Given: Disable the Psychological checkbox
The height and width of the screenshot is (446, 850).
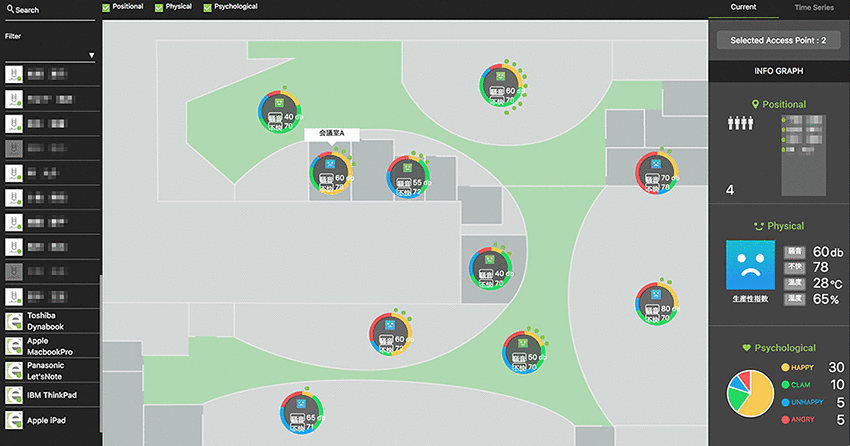Looking at the screenshot, I should (207, 7).
